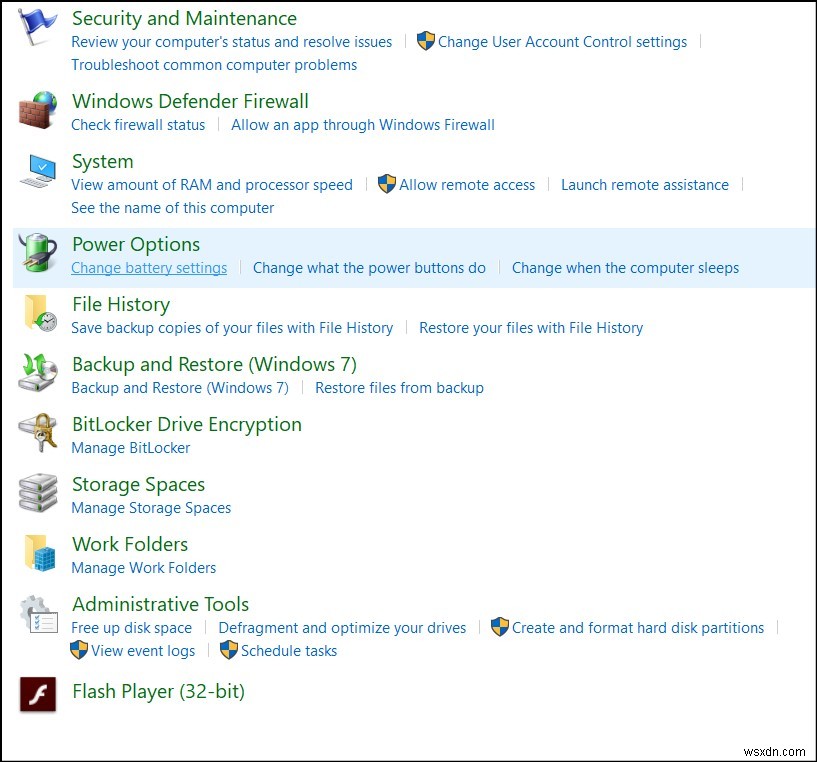Click Free up disk space

tap(132, 628)
